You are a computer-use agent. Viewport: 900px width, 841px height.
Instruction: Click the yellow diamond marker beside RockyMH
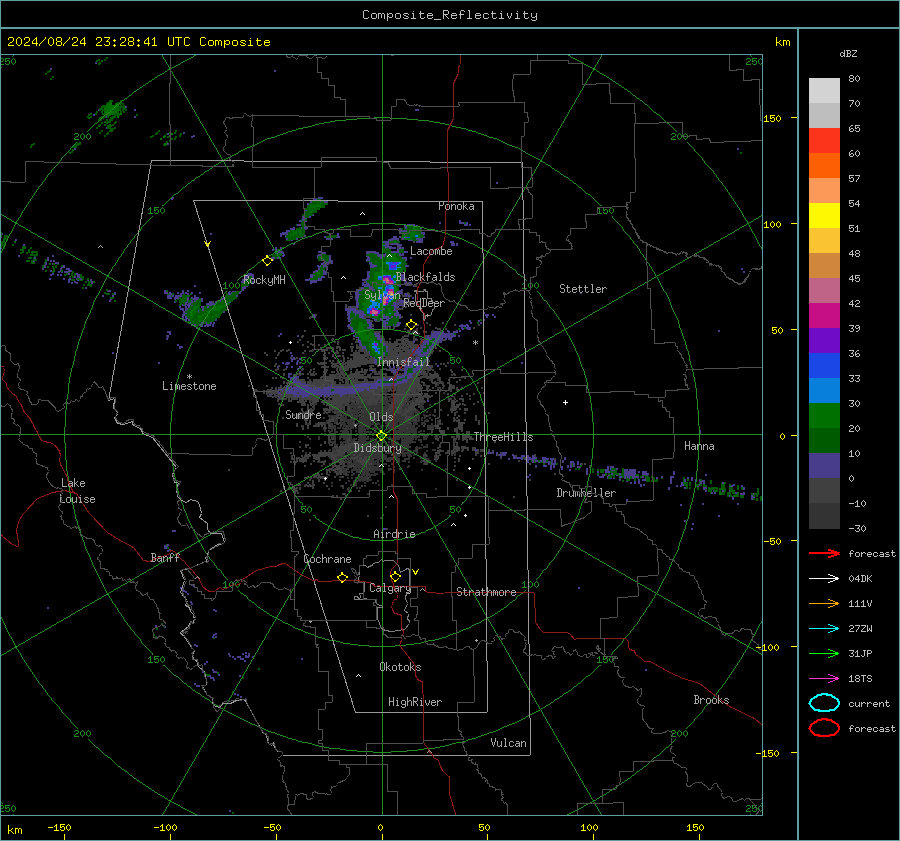click(x=267, y=261)
